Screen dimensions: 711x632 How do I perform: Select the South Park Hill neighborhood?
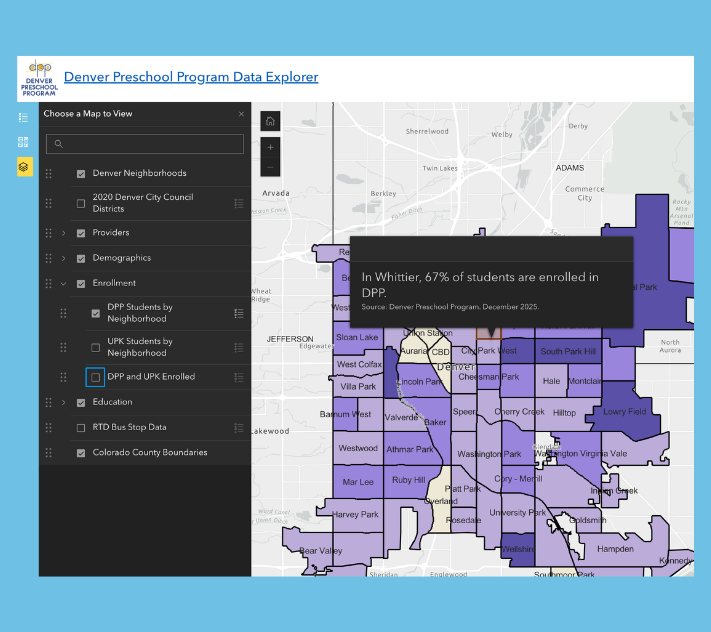(x=568, y=351)
